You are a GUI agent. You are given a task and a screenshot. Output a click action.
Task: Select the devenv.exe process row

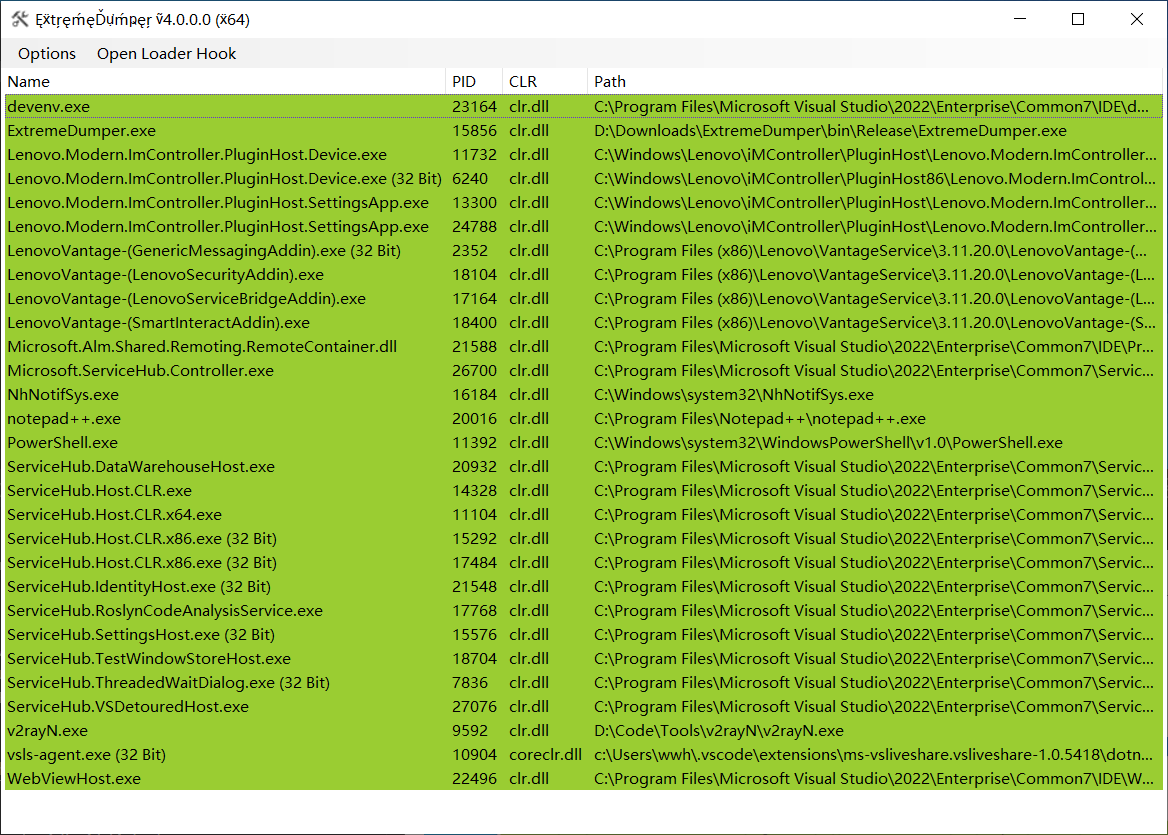point(583,107)
